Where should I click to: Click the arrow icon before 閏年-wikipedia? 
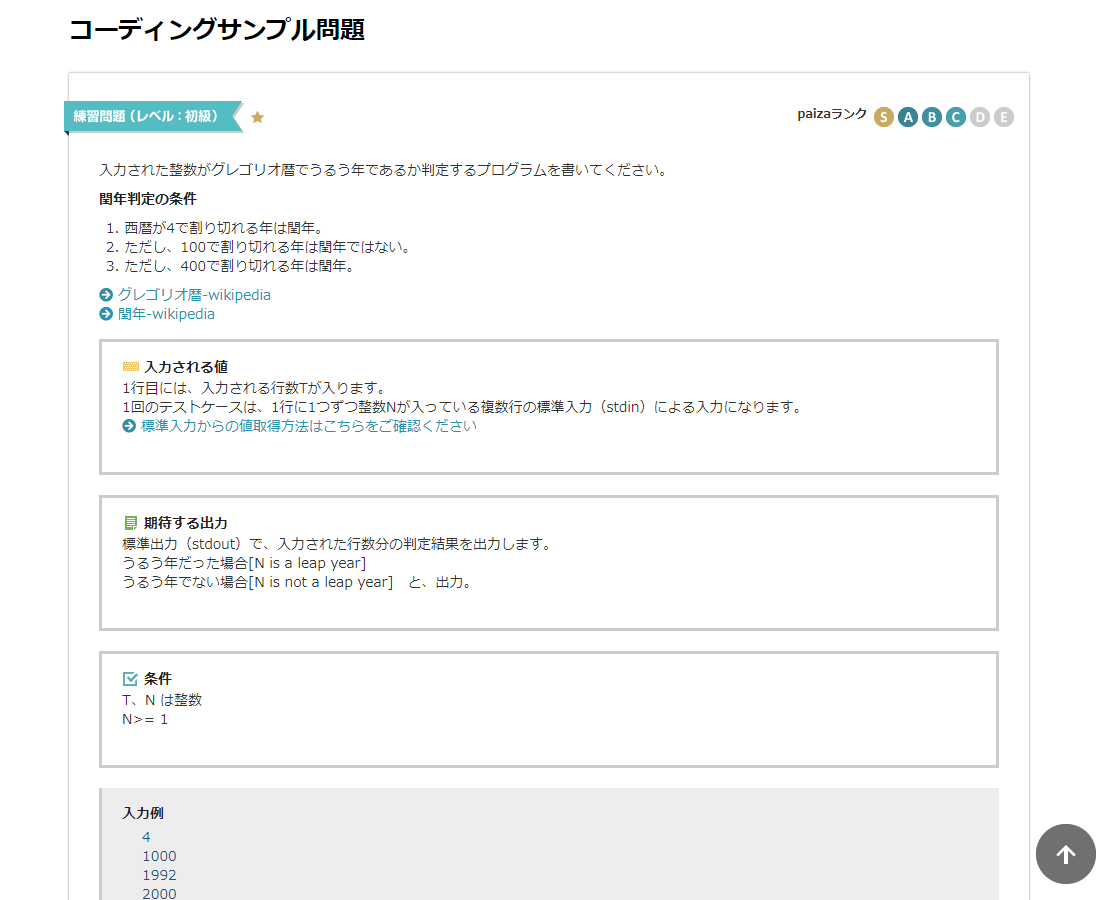click(106, 314)
